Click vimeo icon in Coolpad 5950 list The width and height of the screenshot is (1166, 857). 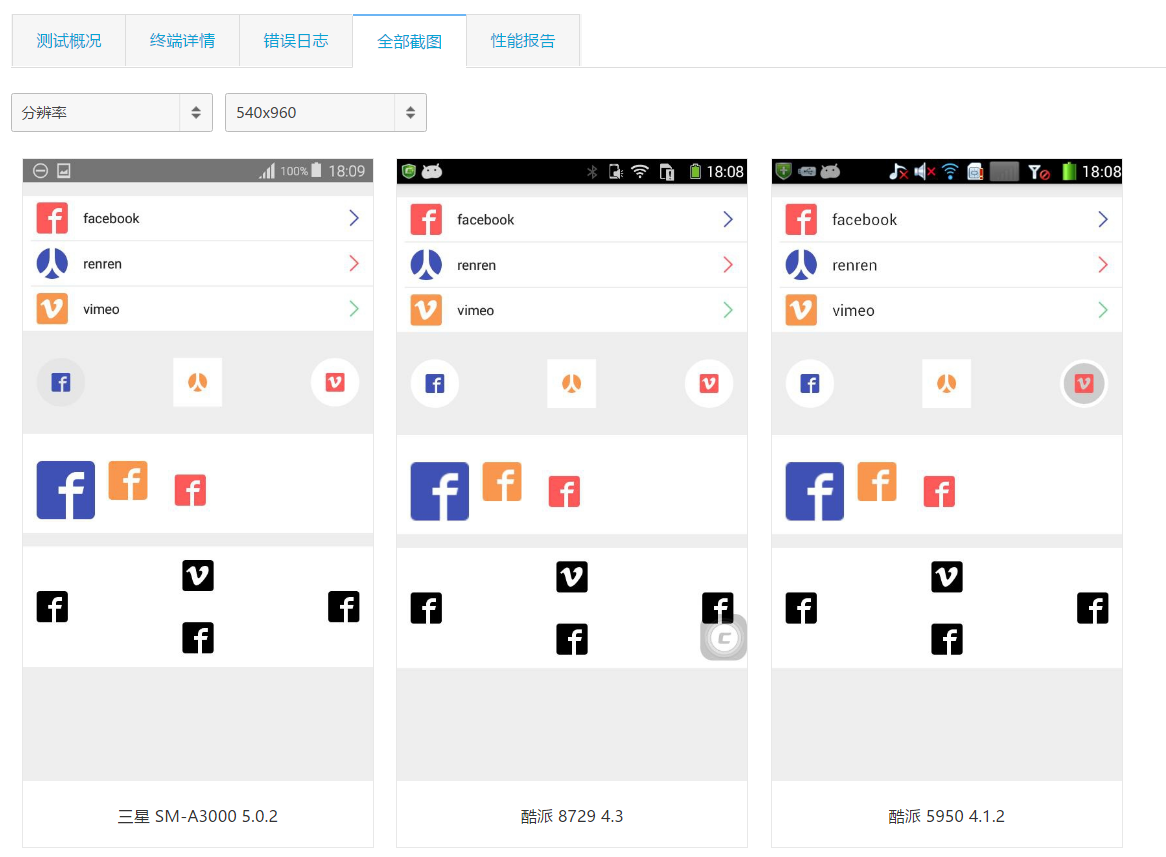point(801,310)
